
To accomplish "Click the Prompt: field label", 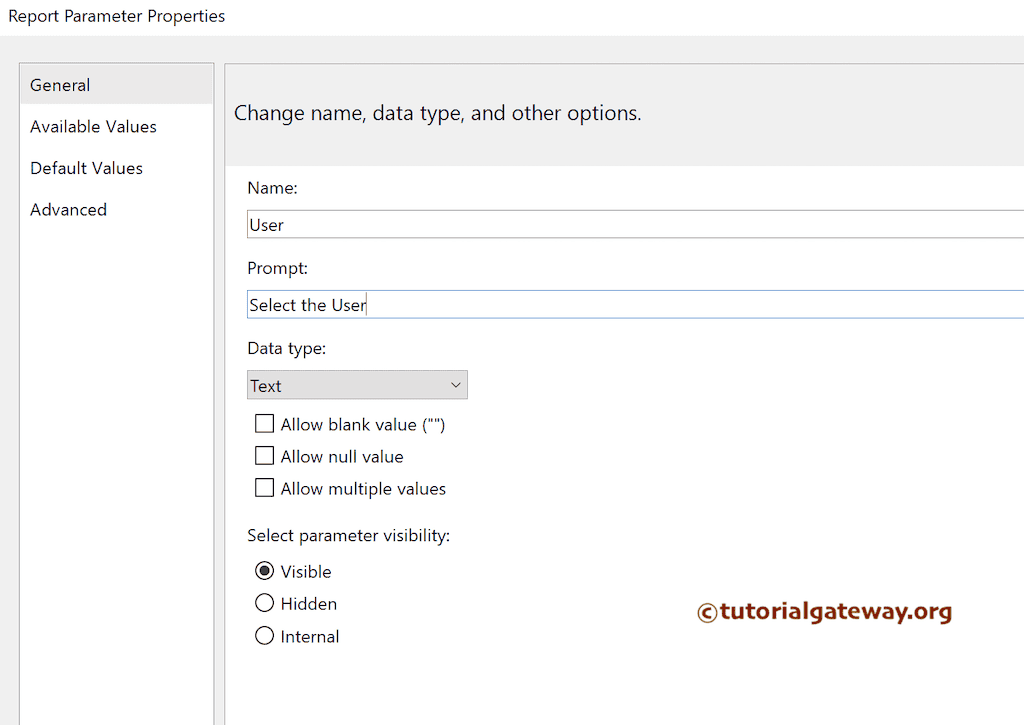I will 277,268.
